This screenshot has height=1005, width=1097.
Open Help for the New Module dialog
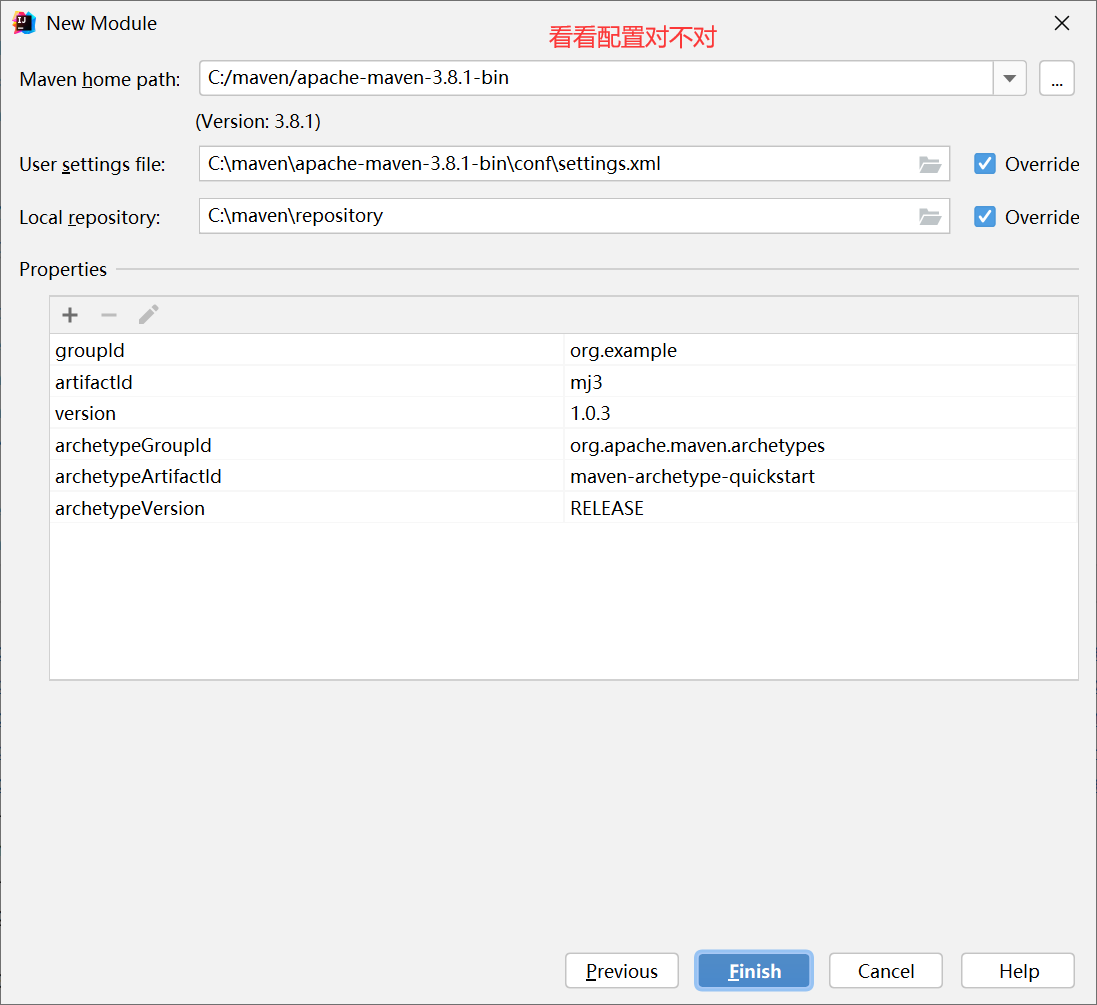point(1018,971)
